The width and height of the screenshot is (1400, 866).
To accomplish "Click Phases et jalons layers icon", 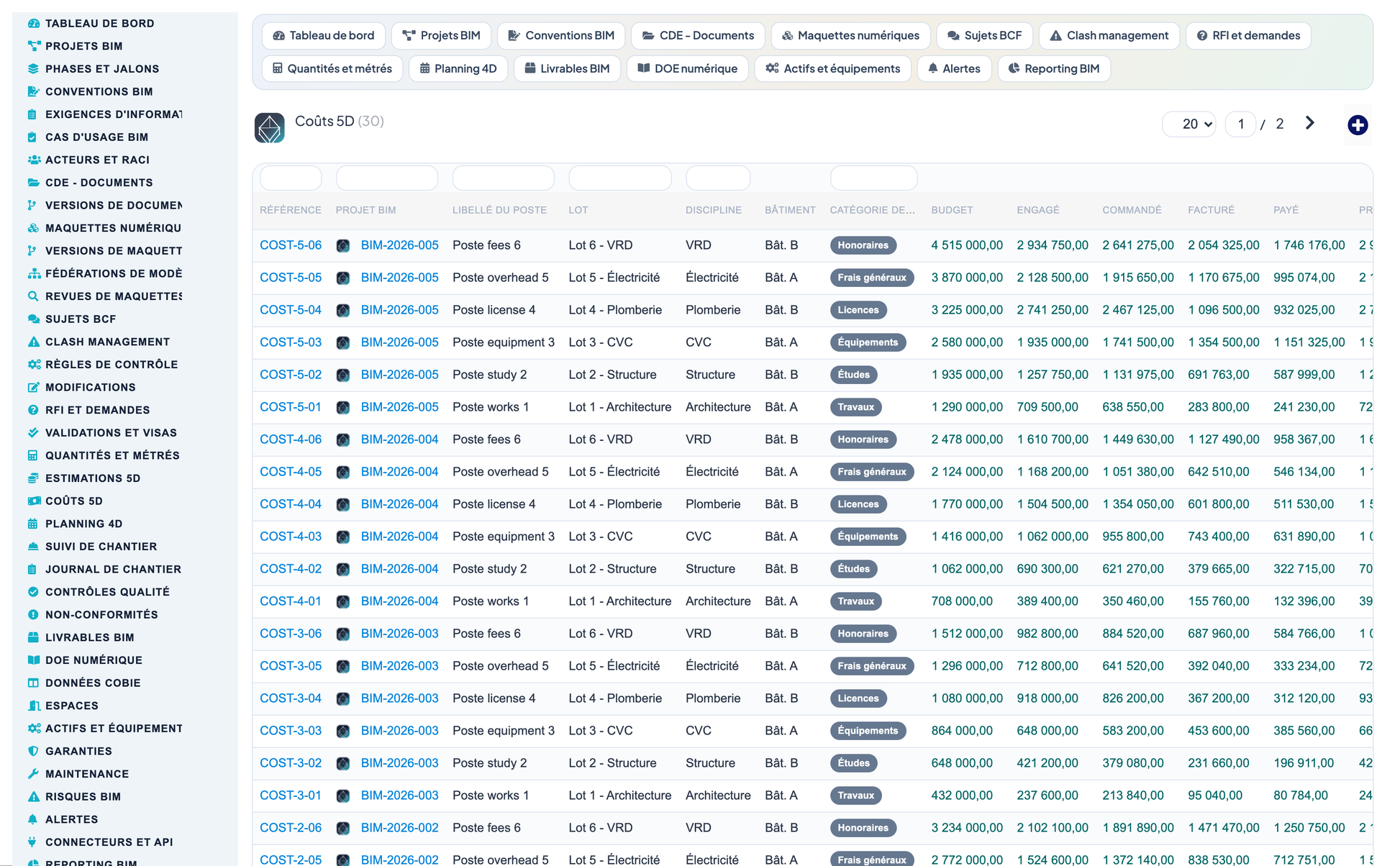I will point(33,69).
